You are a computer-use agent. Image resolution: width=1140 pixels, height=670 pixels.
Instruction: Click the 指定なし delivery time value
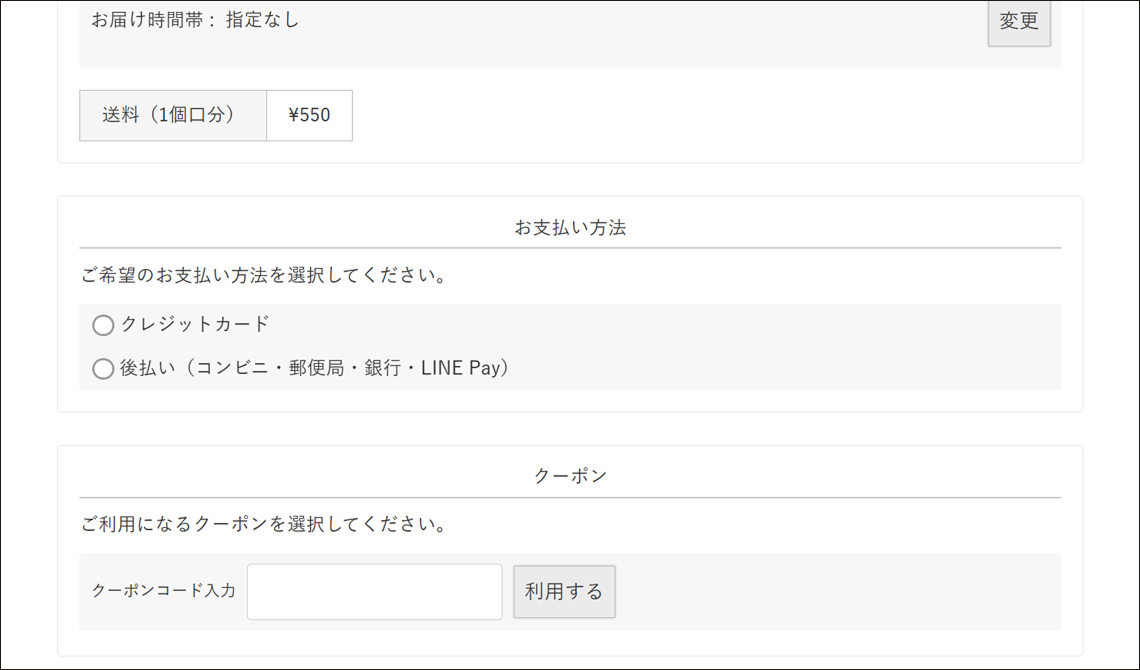263,19
